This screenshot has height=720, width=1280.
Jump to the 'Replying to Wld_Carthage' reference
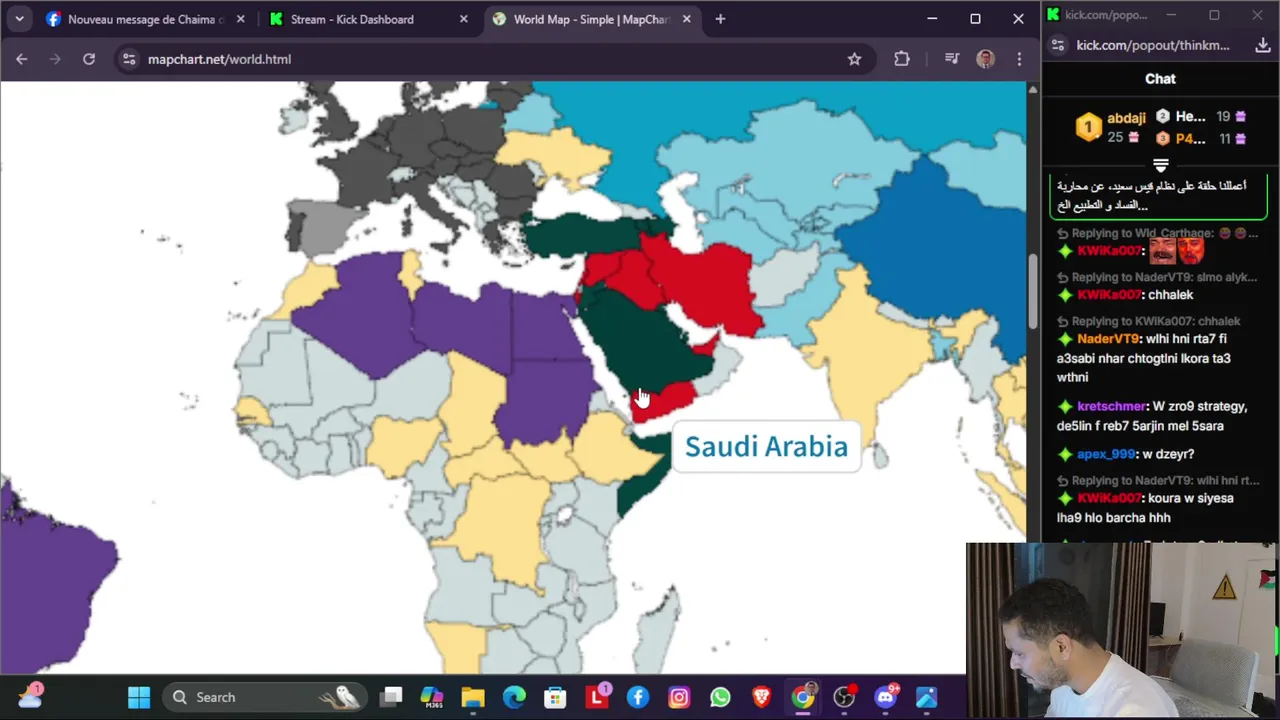[1159, 233]
